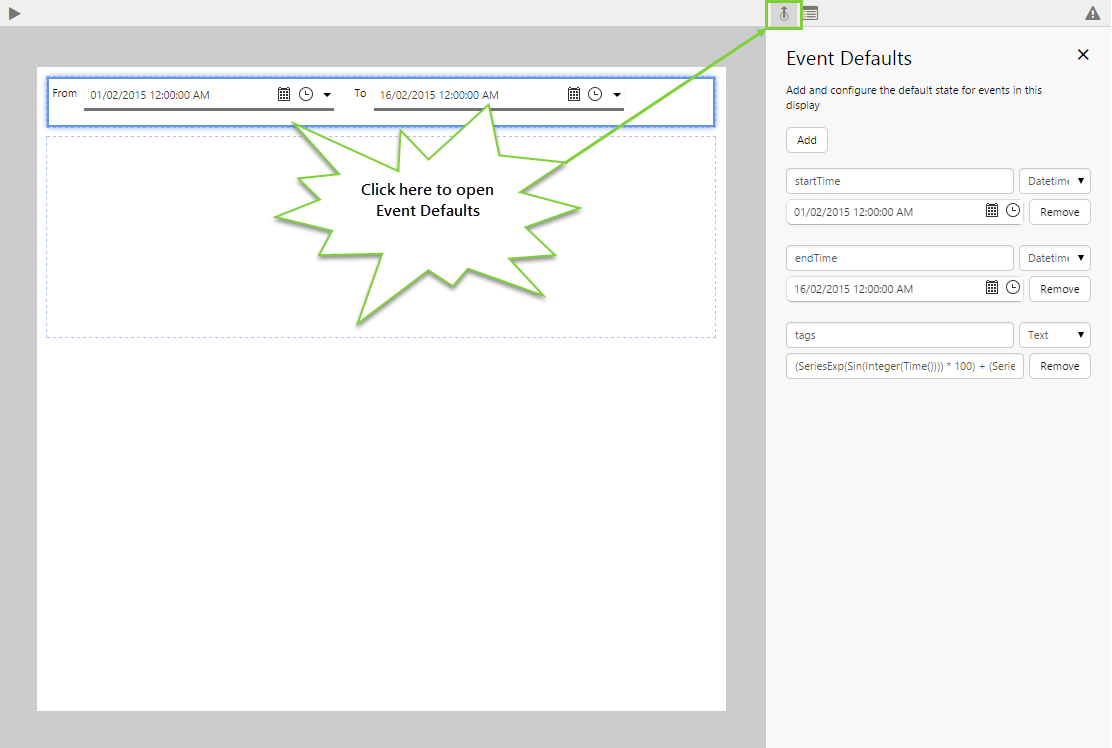Click the warning triangle icon
The height and width of the screenshot is (748, 1112).
[x=1093, y=14]
